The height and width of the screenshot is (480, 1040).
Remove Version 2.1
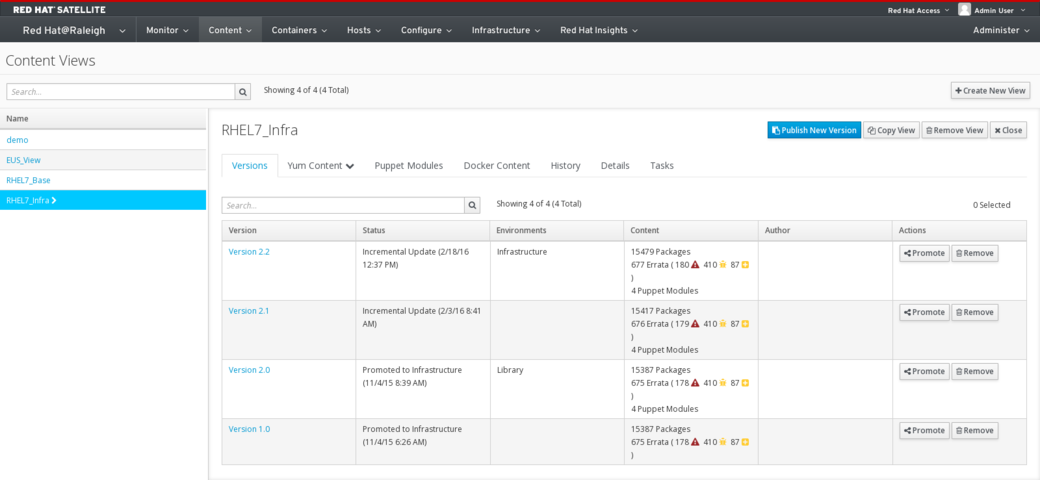pyautogui.click(x=974, y=312)
